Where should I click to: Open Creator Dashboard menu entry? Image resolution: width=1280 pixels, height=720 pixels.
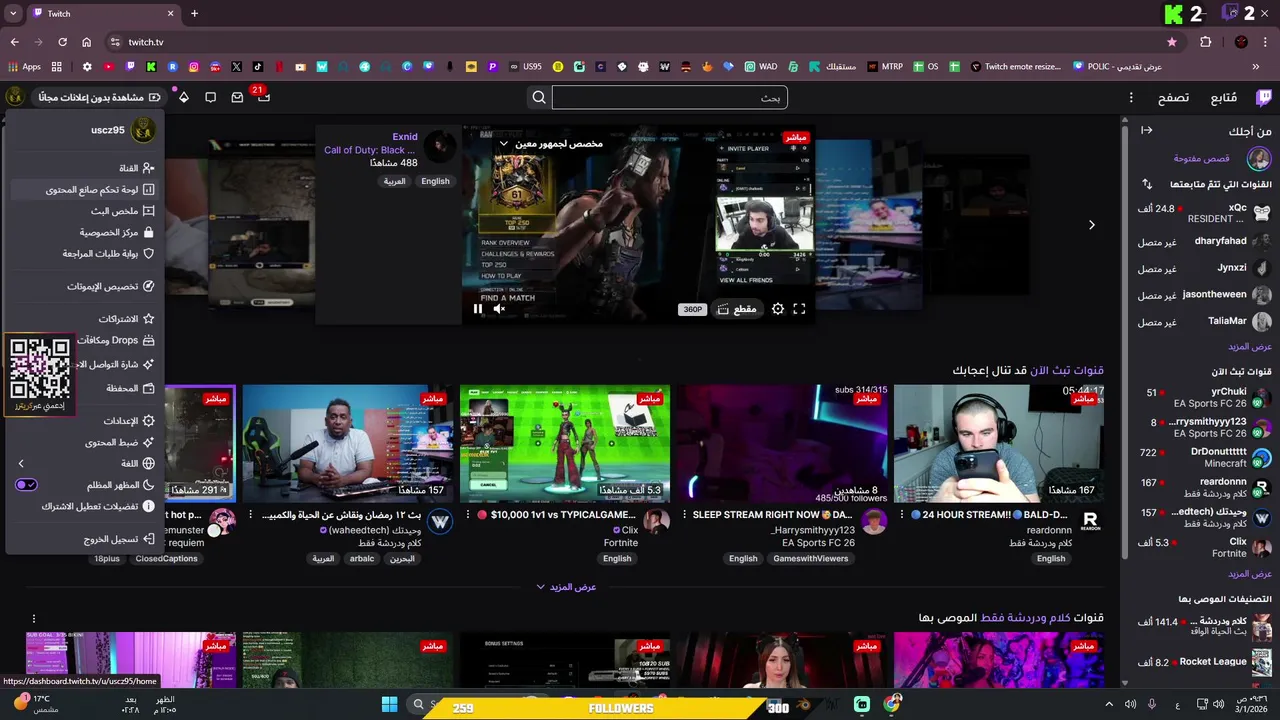click(x=85, y=190)
